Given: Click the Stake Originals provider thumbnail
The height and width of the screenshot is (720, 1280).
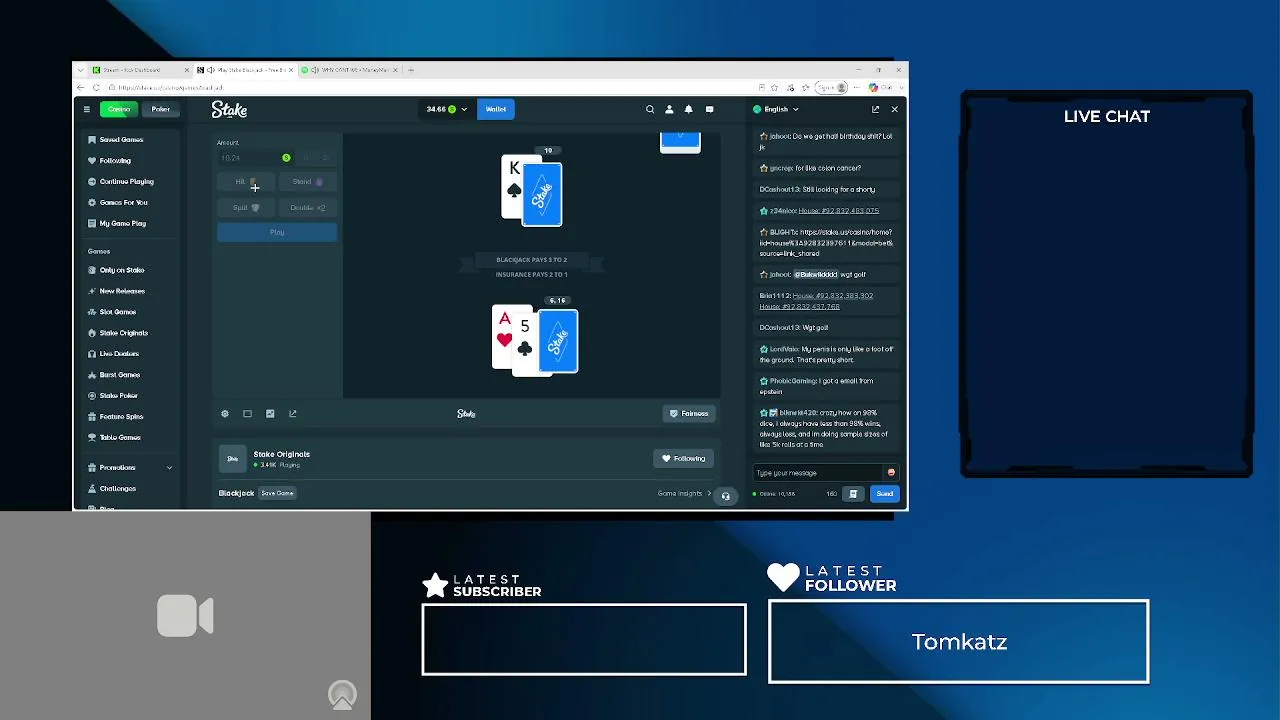Looking at the screenshot, I should (232, 458).
